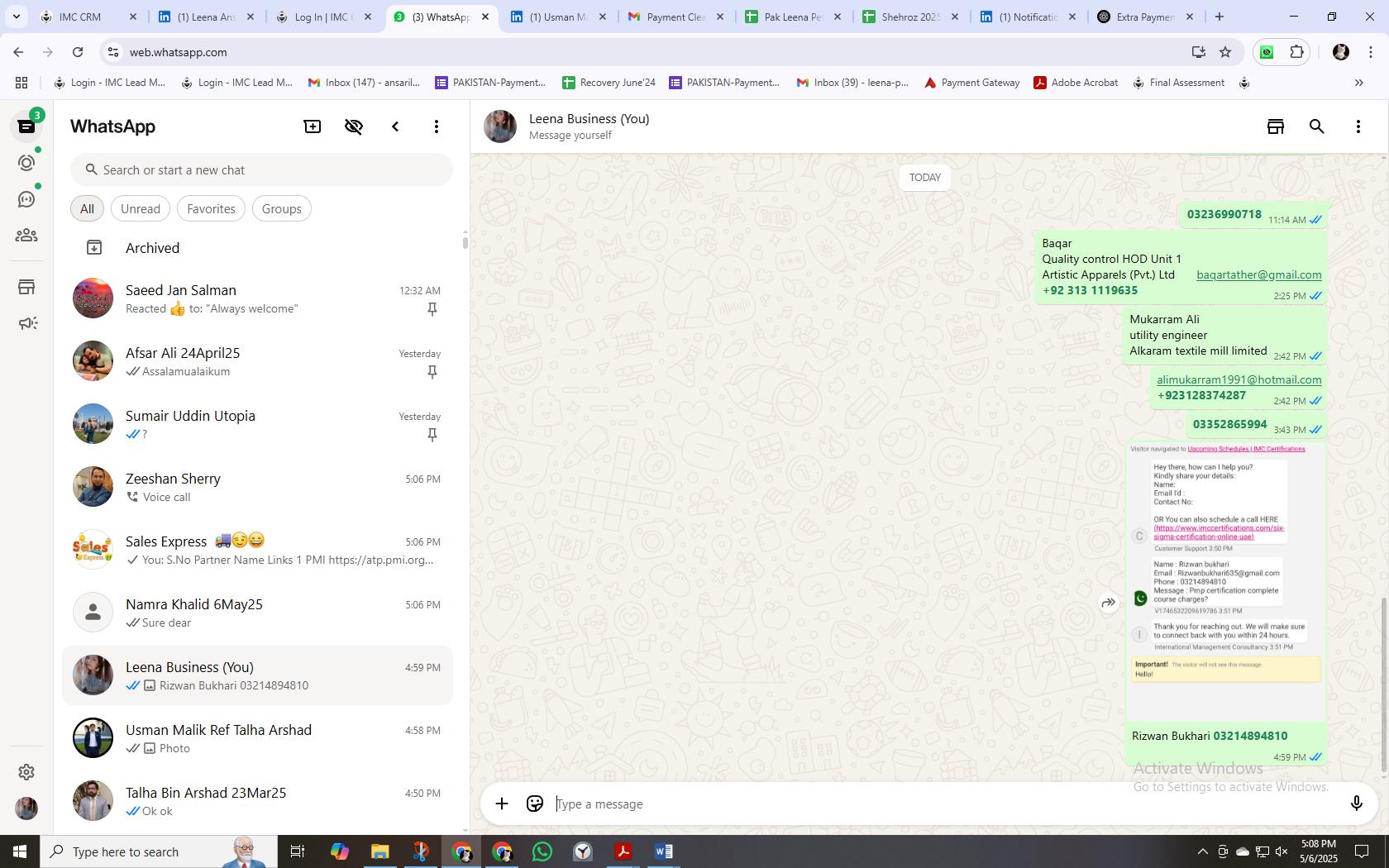The image size is (1389, 868).
Task: Toggle the crossed-eye privacy blur icon
Action: [354, 126]
